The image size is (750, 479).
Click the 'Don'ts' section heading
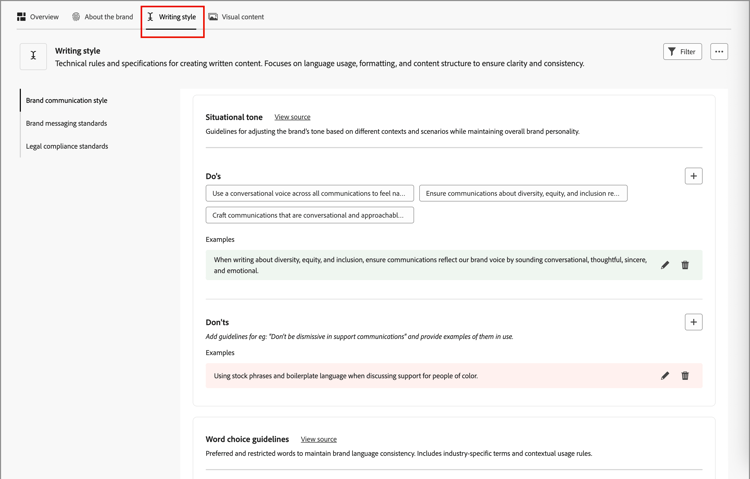click(217, 322)
